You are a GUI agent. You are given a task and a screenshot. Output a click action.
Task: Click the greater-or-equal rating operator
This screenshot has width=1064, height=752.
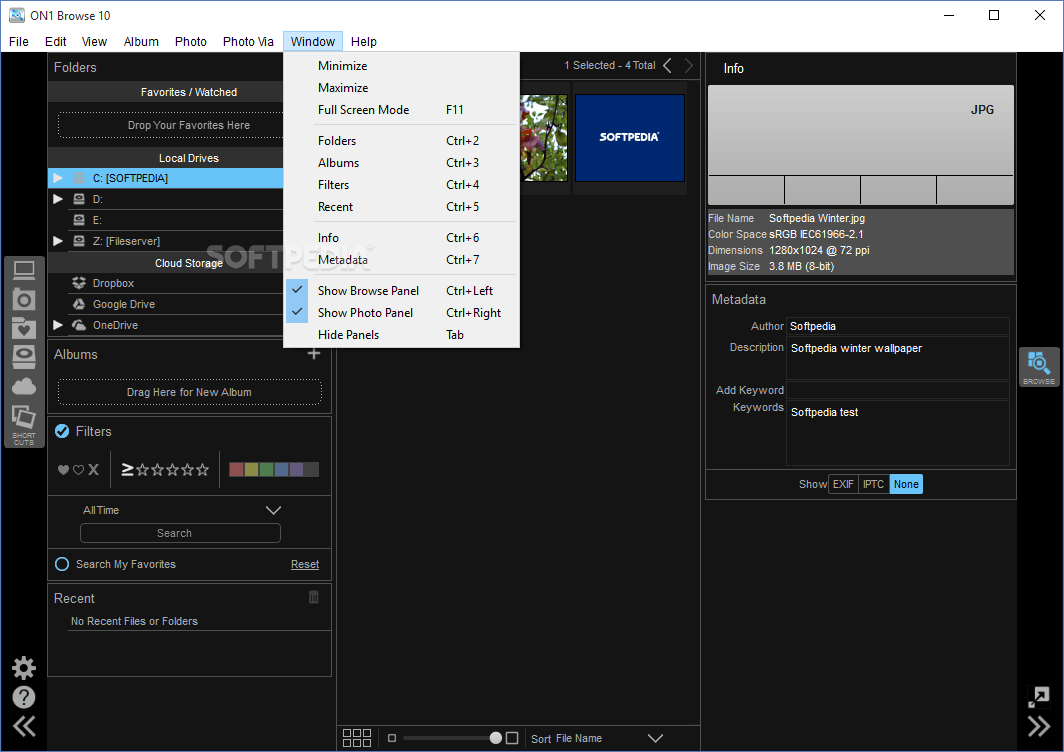(x=127, y=469)
